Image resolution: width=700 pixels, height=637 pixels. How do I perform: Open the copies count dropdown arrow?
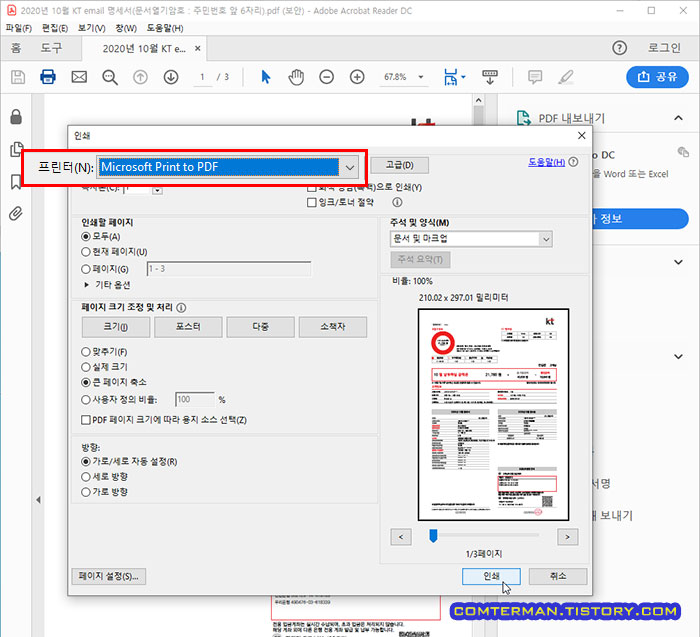(x=157, y=191)
